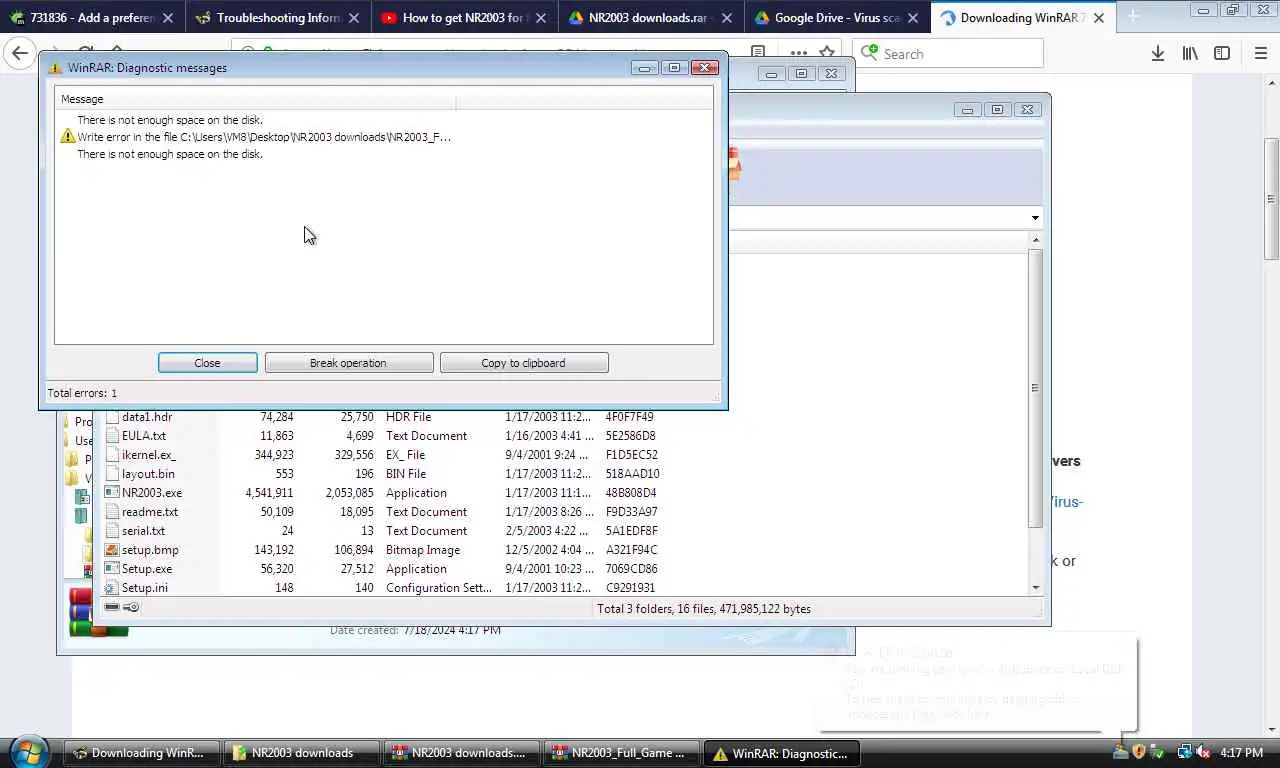
Task: Open the 731836 - Add a preference browser tab
Action: (x=93, y=18)
